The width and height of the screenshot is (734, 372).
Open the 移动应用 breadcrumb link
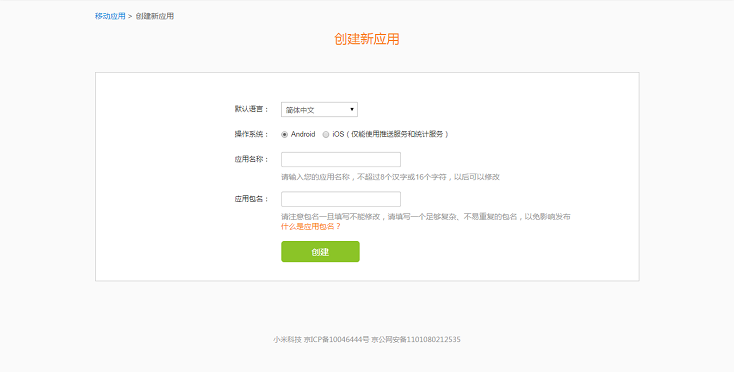(x=110, y=16)
